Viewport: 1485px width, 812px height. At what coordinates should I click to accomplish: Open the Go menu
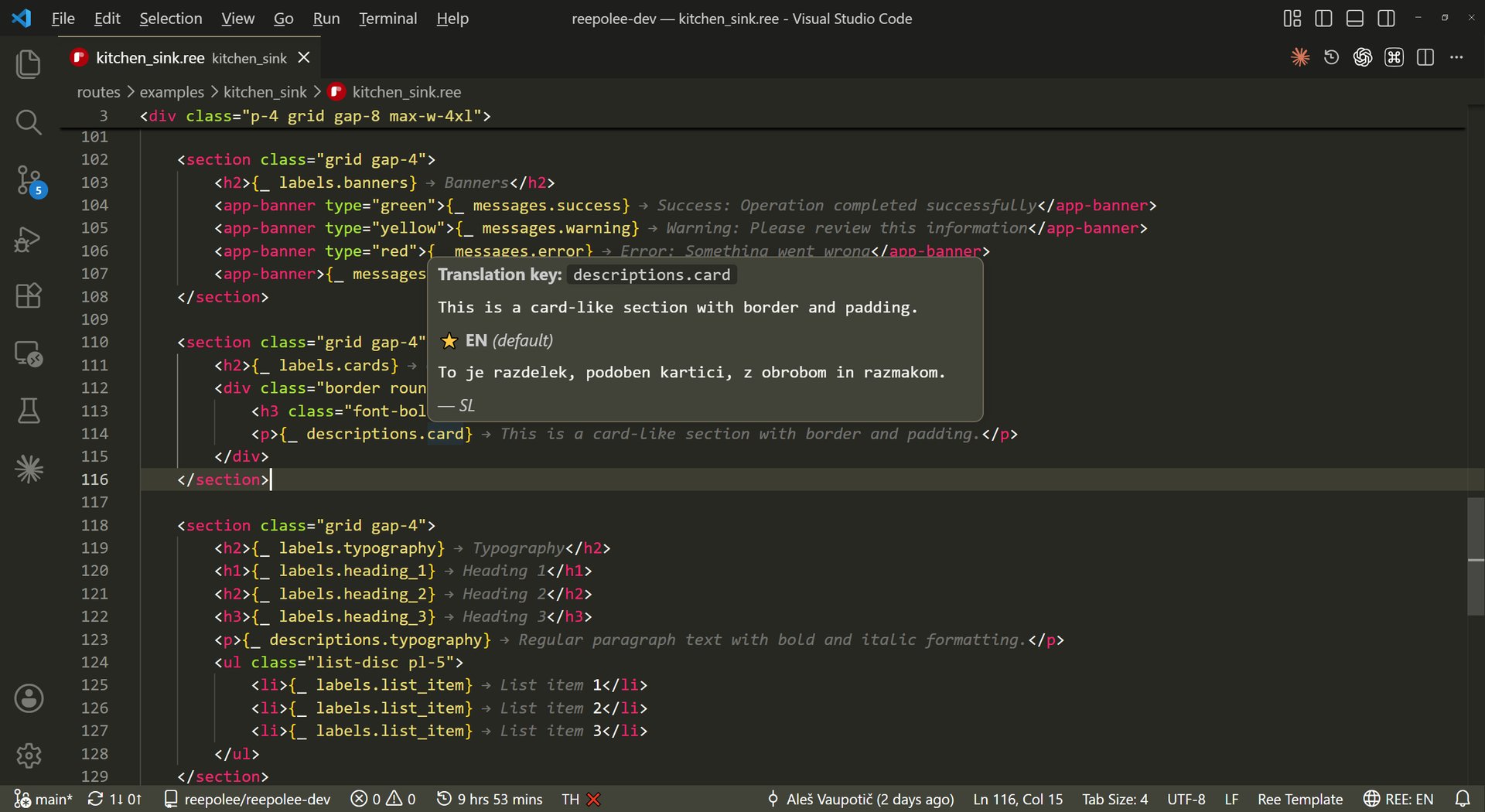point(283,19)
